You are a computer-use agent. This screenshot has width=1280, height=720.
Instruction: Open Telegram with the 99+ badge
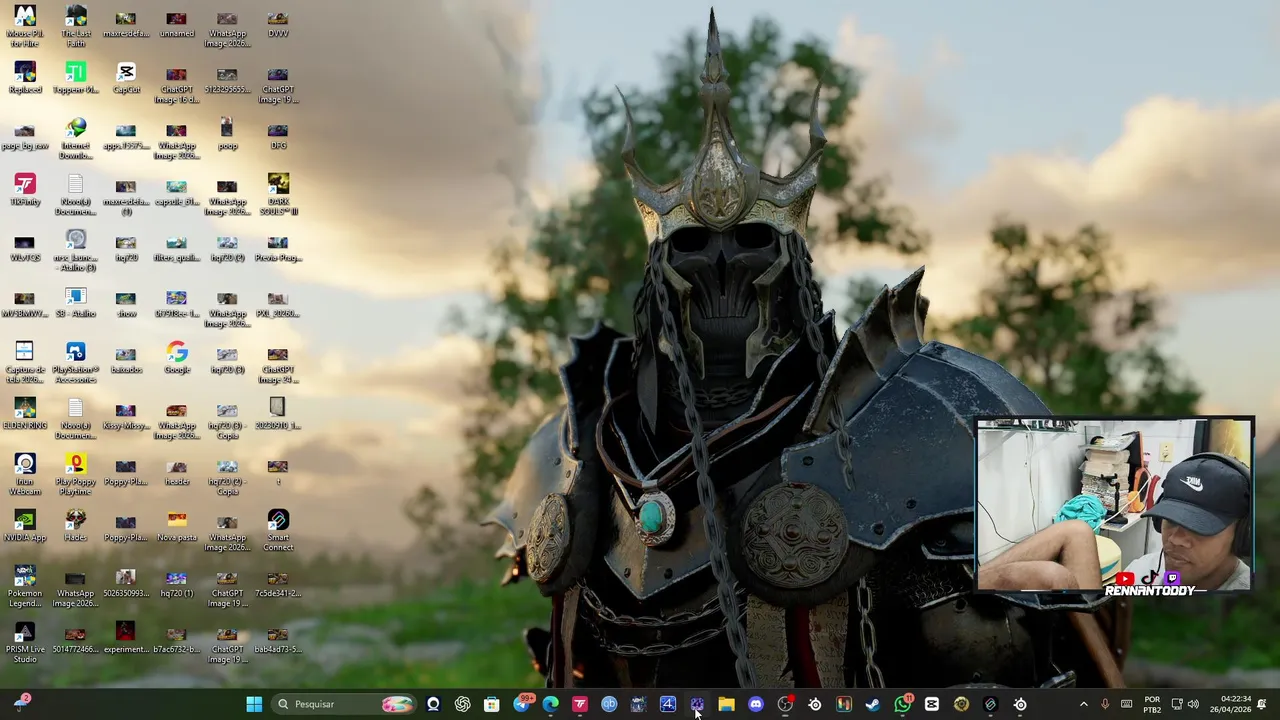tap(521, 704)
